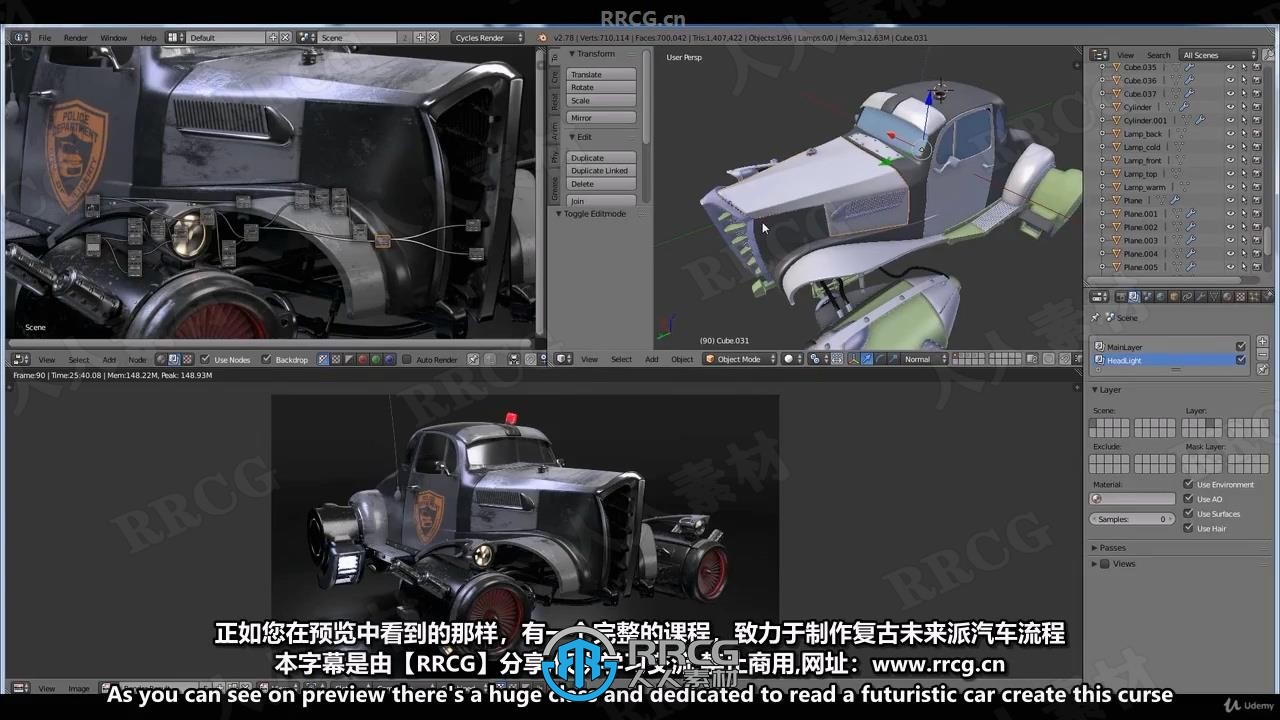Screen dimensions: 1280x720
Task: Open the Window menu
Action: (114, 37)
